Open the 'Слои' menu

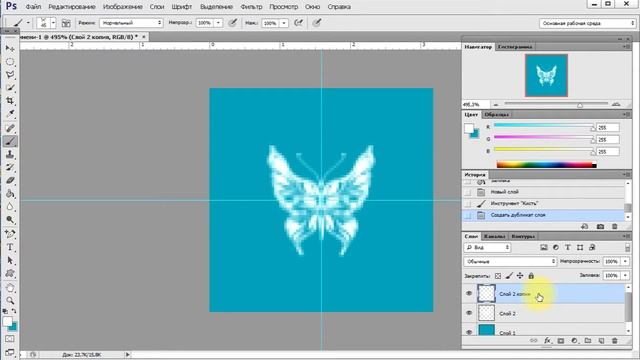pos(157,7)
